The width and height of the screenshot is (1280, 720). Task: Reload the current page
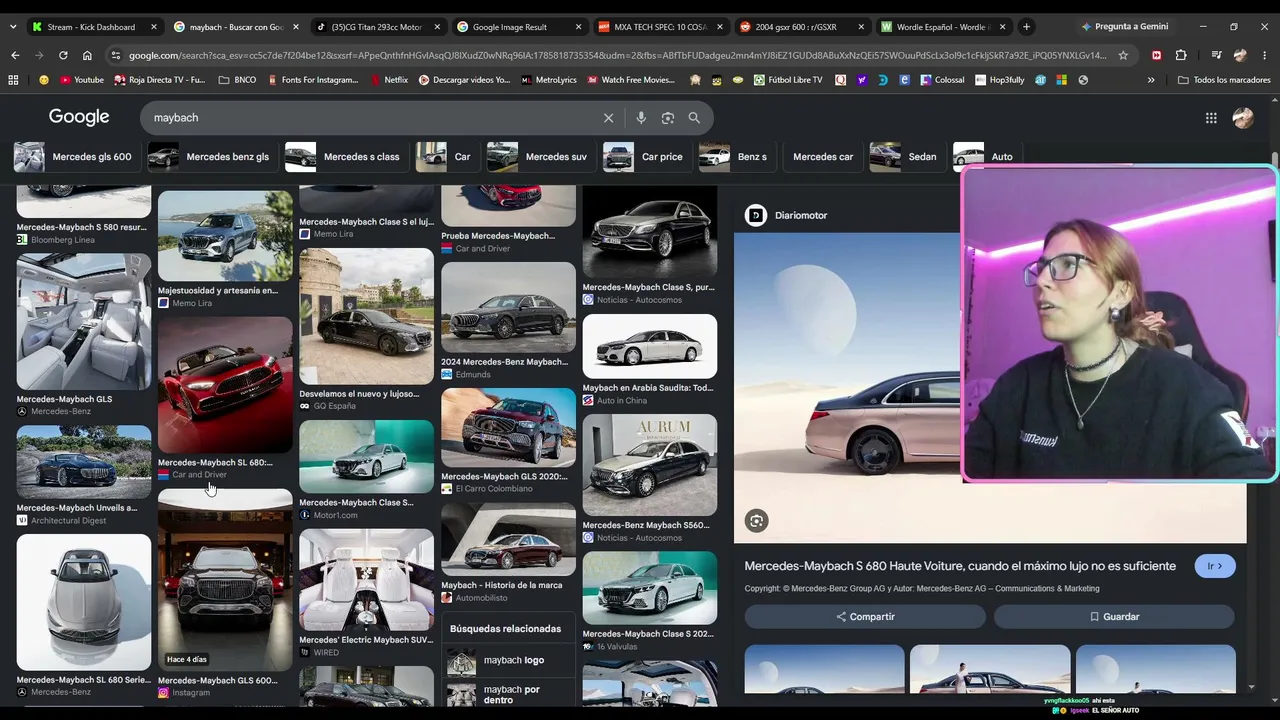tap(63, 55)
